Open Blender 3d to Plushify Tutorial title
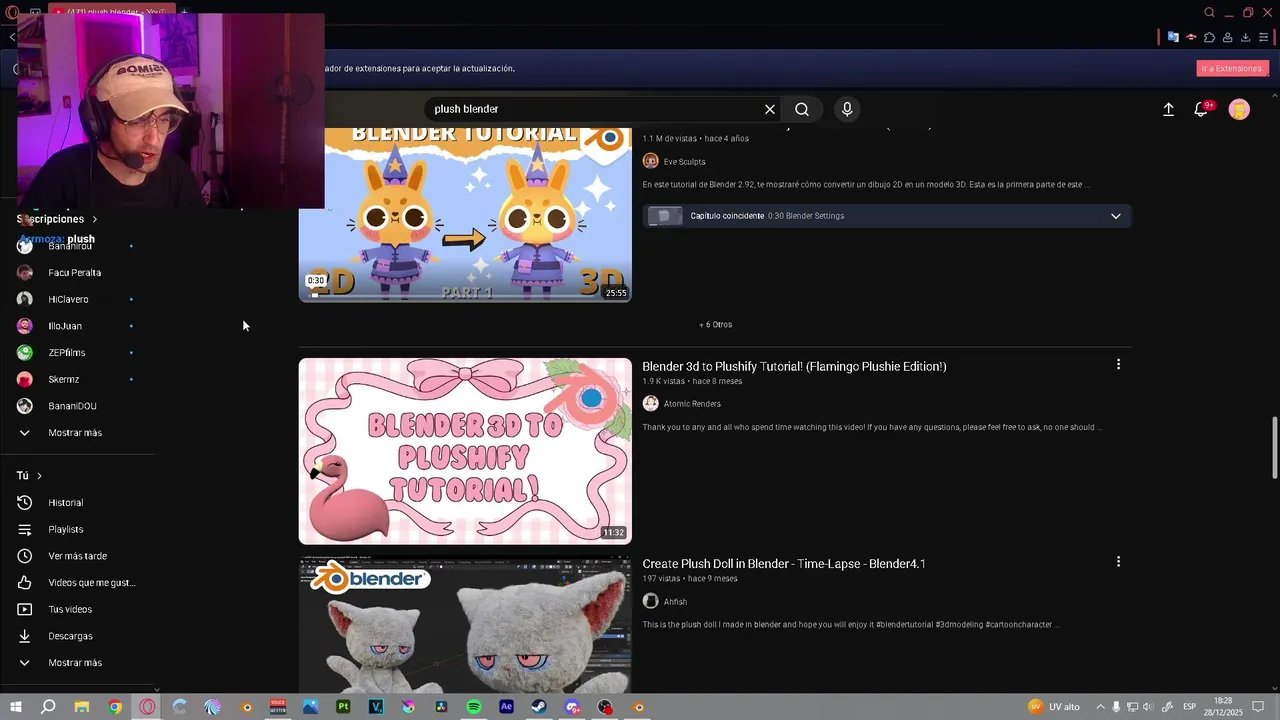 click(794, 366)
